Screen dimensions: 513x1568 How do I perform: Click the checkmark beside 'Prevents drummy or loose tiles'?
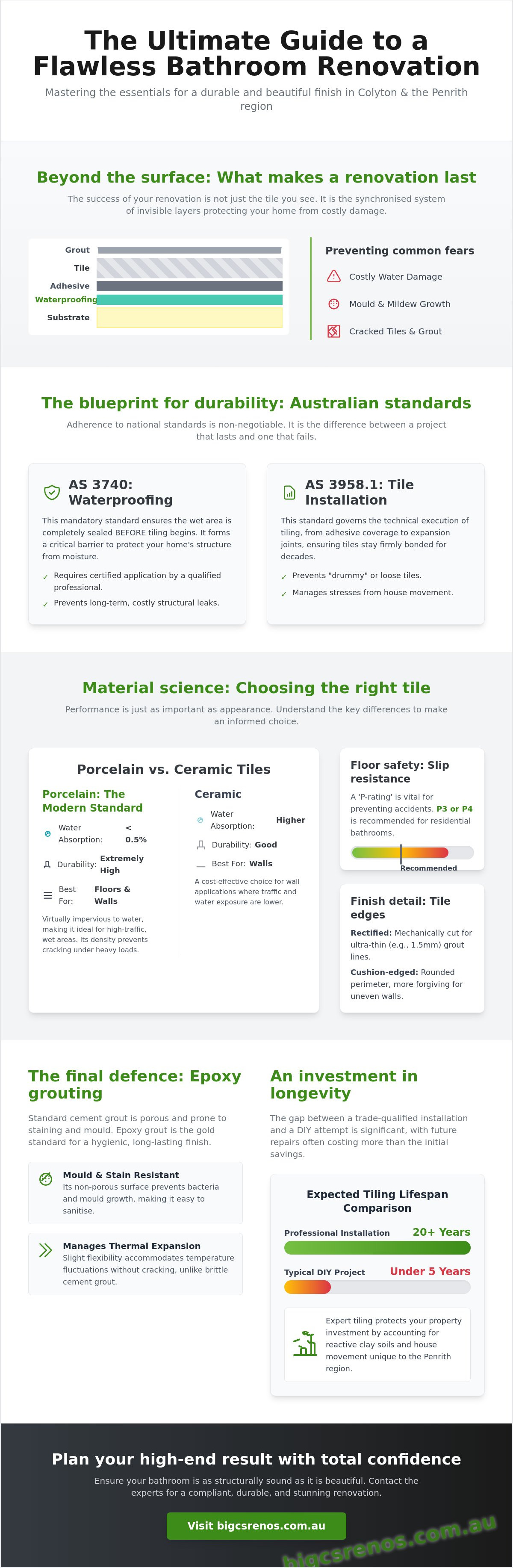(x=283, y=576)
